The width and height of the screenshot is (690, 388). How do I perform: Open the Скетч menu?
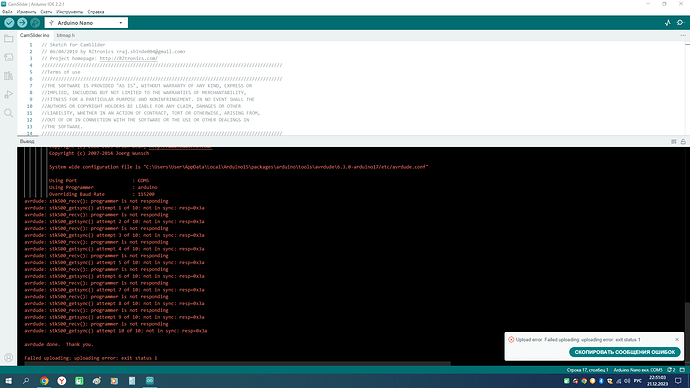click(46, 12)
